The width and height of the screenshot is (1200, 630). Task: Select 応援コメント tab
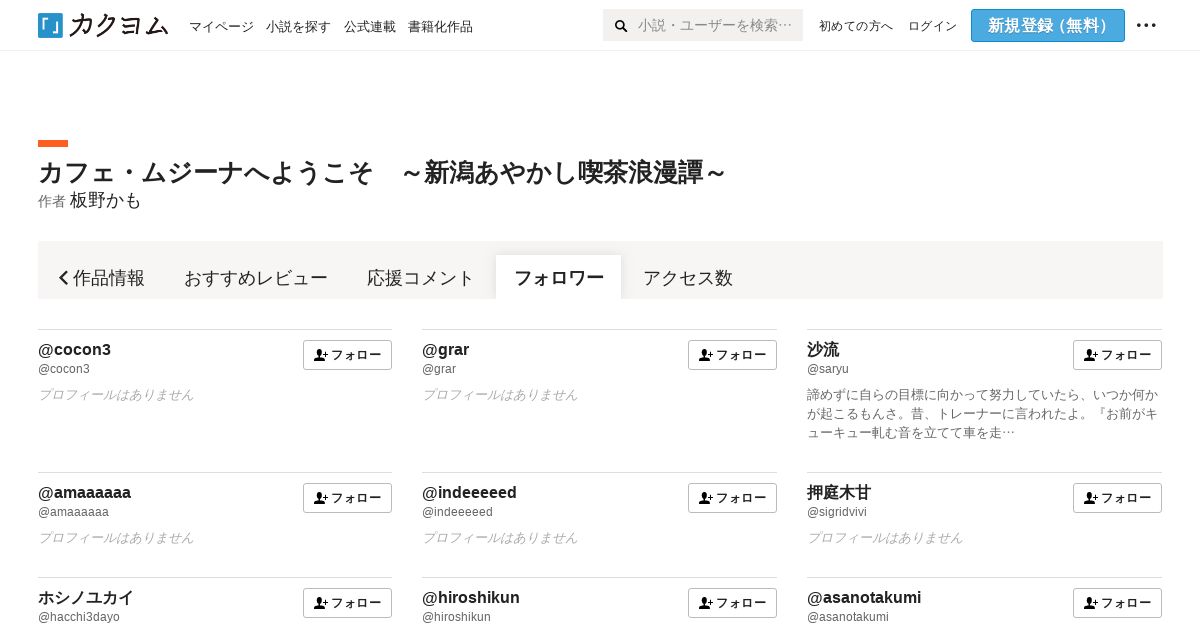pyautogui.click(x=420, y=278)
